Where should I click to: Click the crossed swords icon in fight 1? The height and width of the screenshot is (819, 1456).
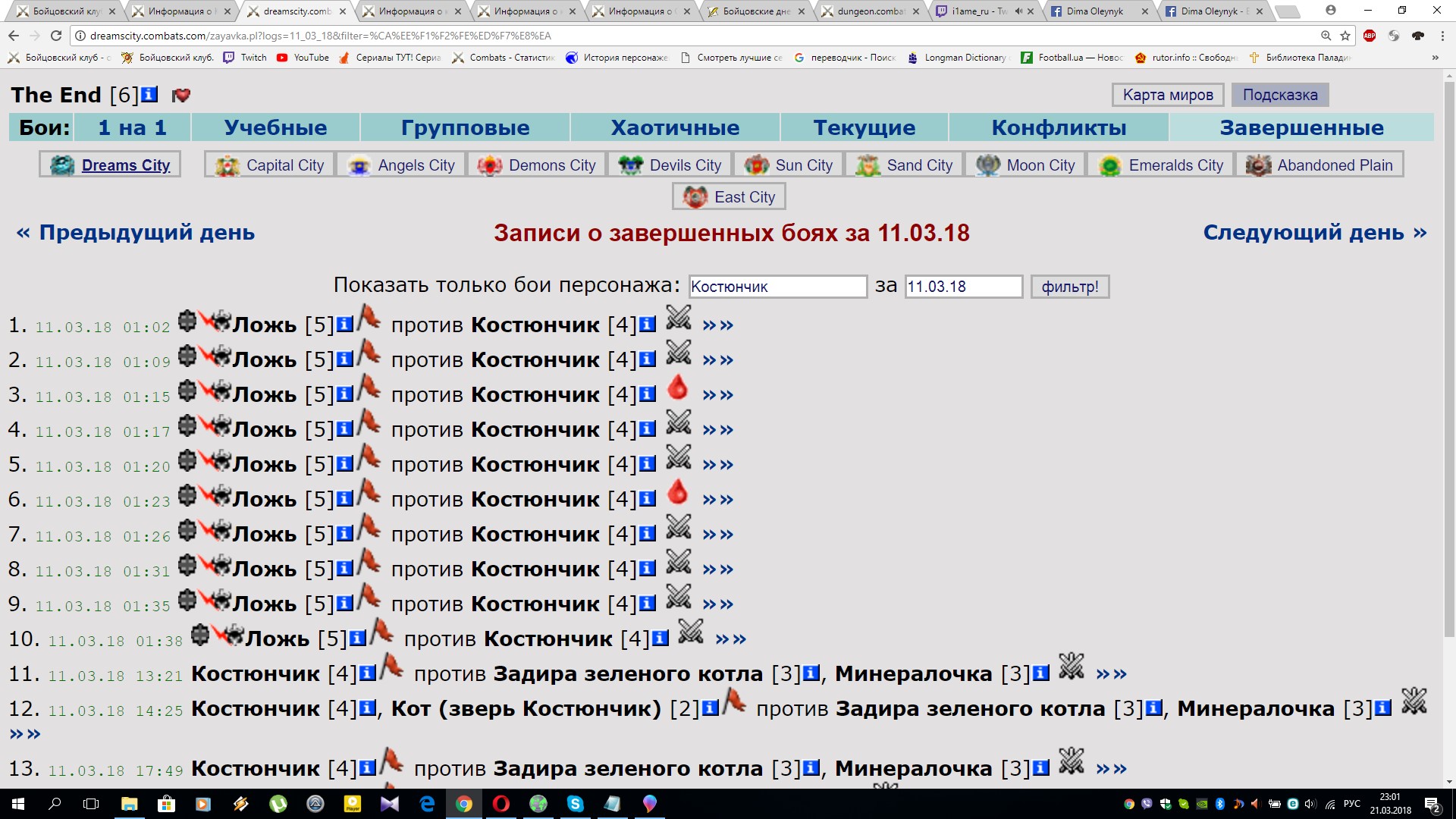coord(679,318)
